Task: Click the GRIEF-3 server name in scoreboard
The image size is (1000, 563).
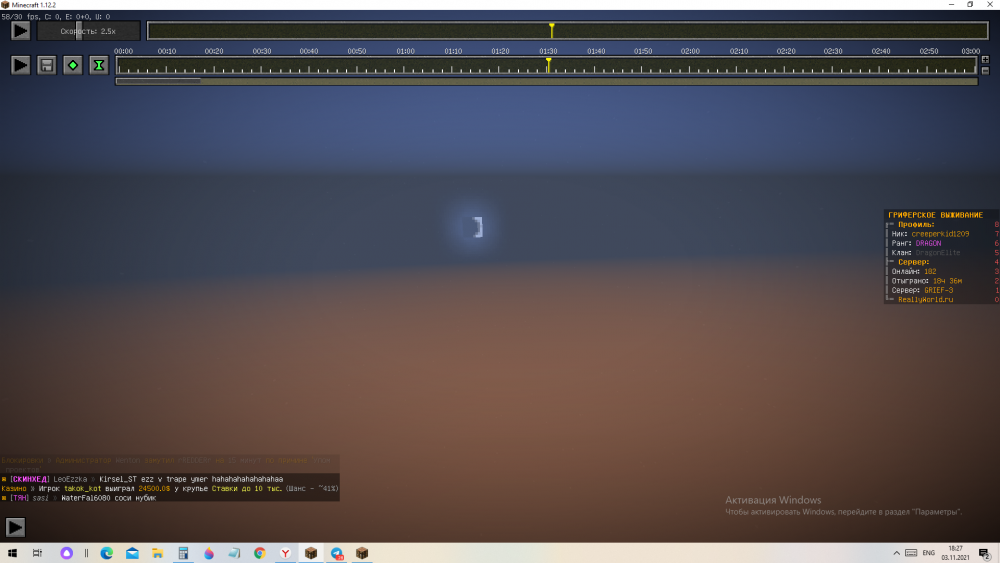Action: (x=939, y=290)
